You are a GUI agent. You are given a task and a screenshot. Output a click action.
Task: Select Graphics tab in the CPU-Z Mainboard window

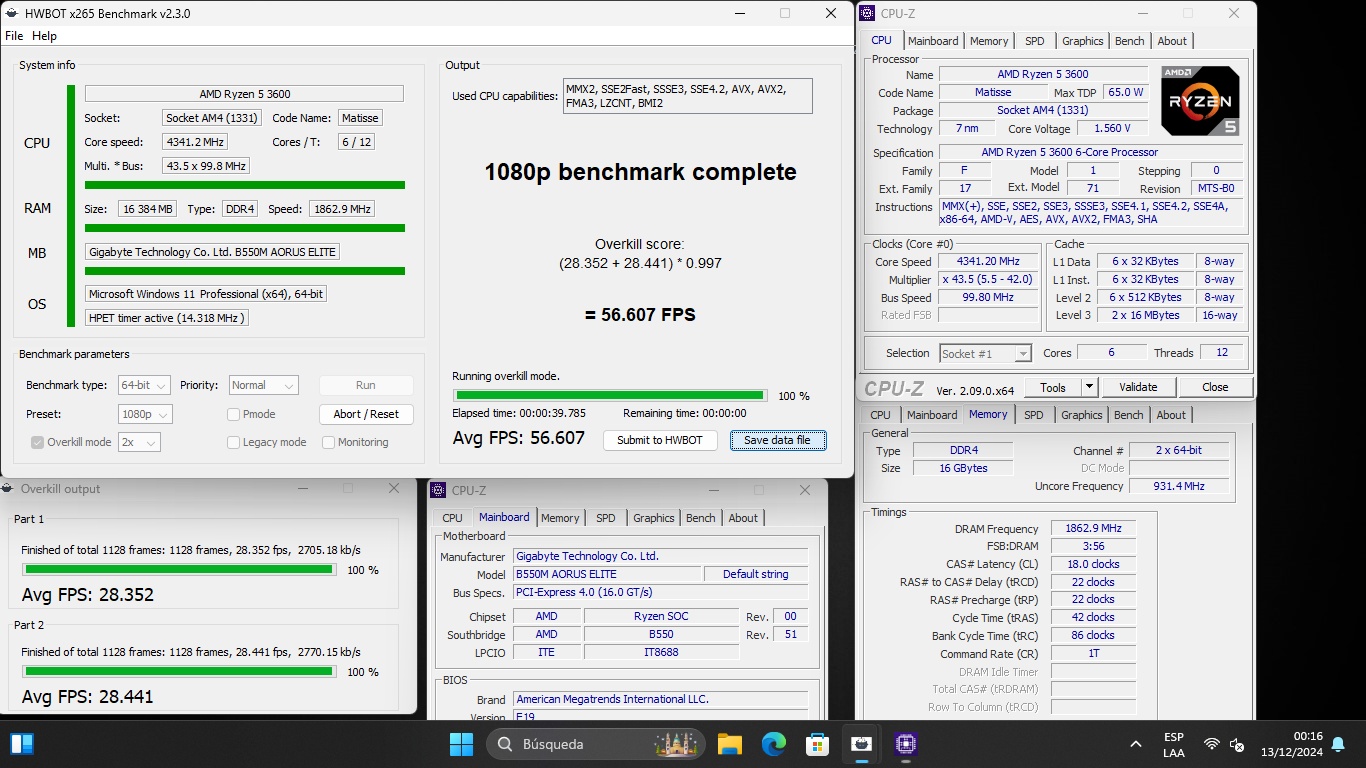(654, 518)
